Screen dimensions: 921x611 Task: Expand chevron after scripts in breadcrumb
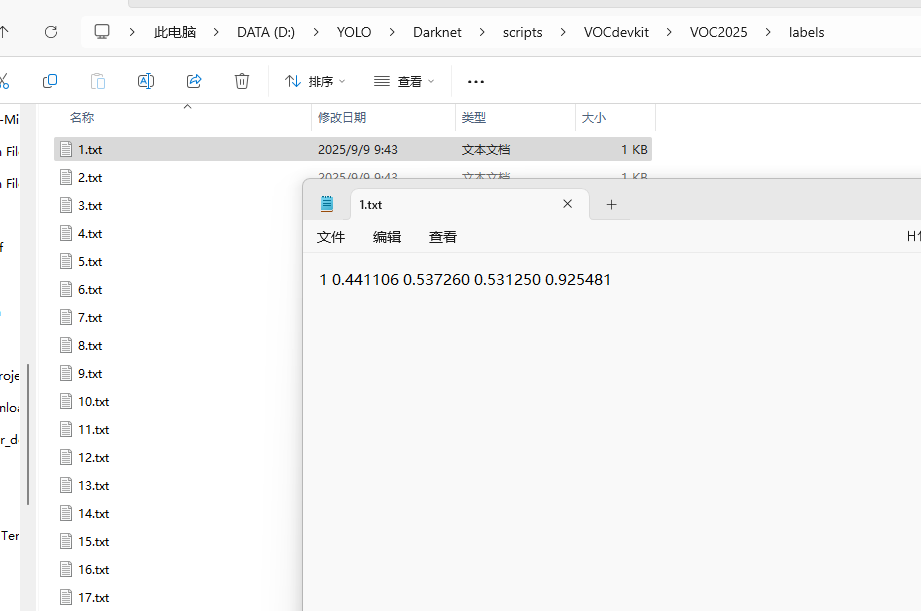563,32
